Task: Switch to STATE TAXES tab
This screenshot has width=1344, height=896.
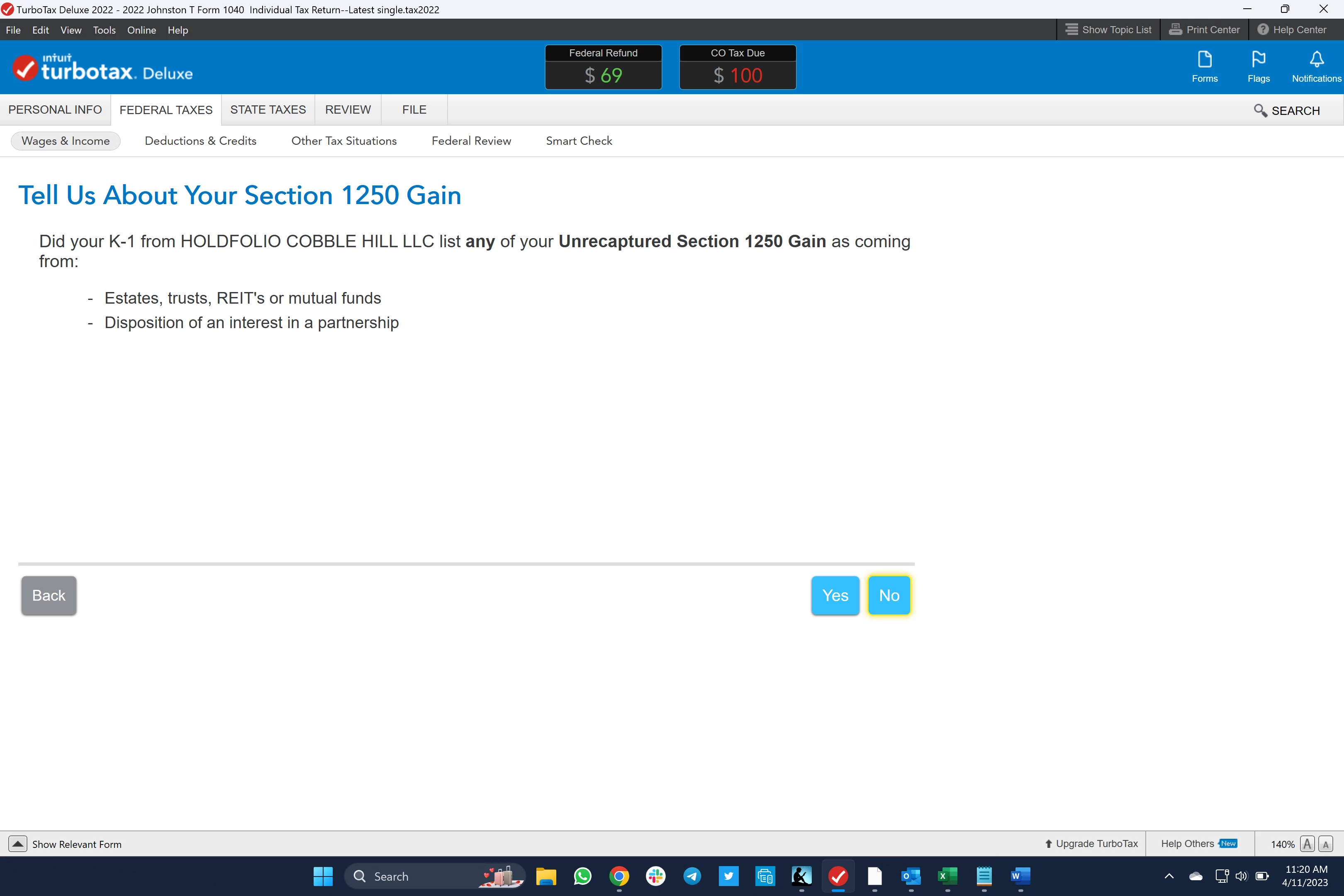Action: (268, 110)
